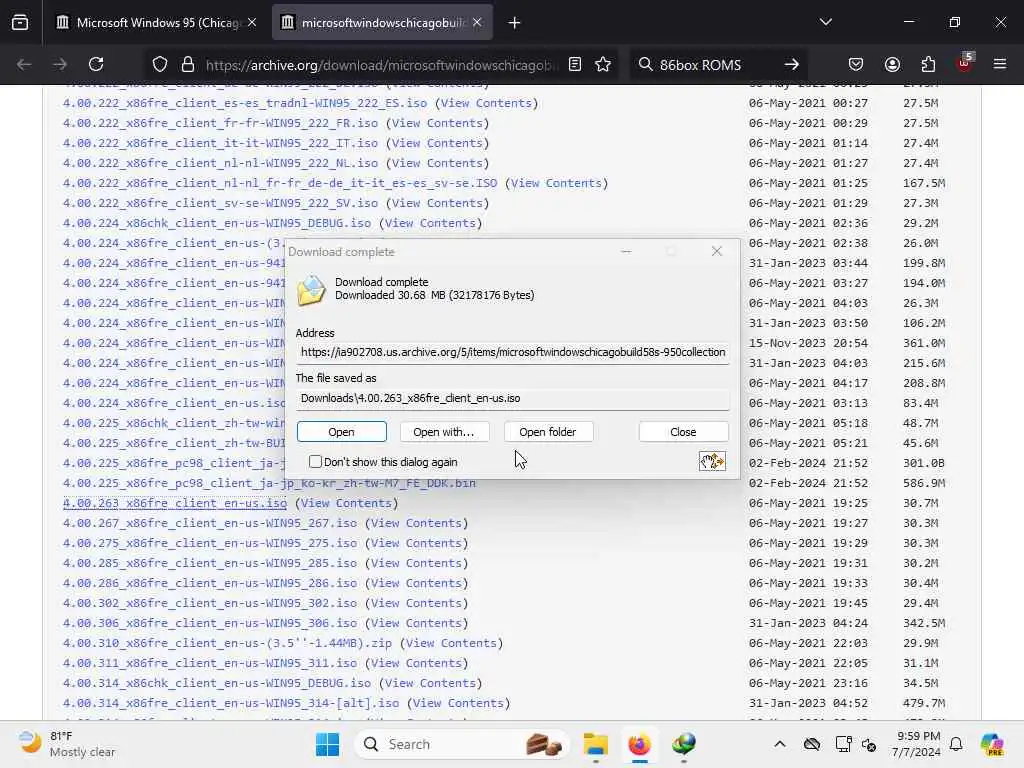Open WIN95_267.iso download link
This screenshot has height=768, width=1024.
tap(210, 523)
